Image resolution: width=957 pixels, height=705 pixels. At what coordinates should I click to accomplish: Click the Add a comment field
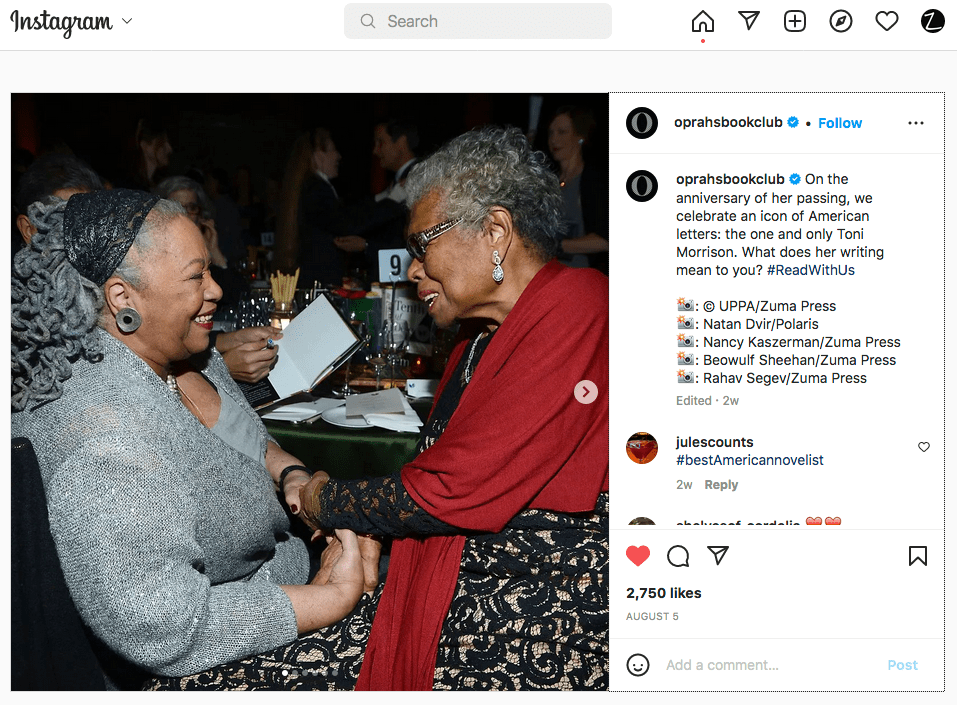point(769,665)
